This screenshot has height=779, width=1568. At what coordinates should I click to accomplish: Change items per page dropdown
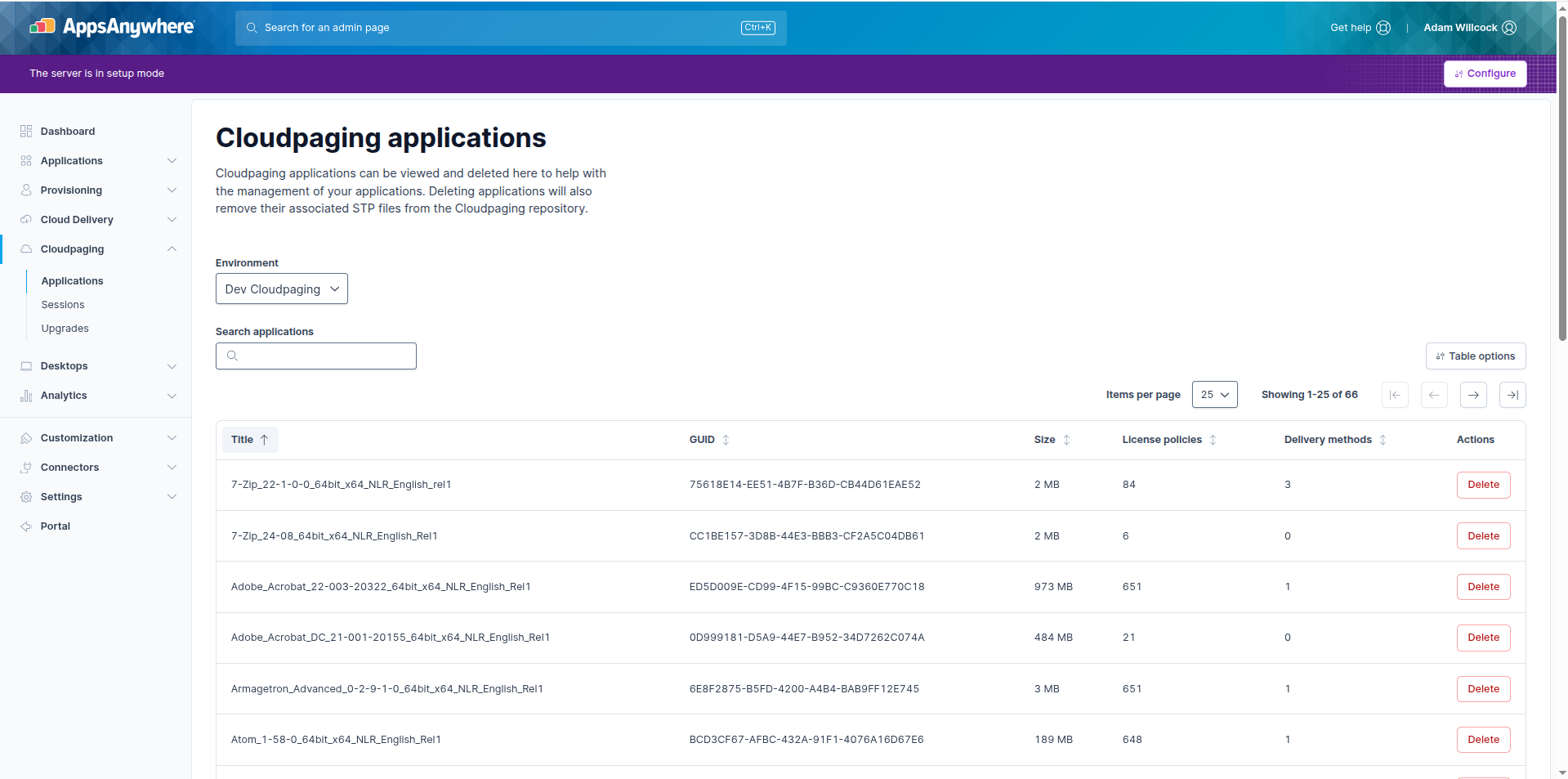[1214, 395]
